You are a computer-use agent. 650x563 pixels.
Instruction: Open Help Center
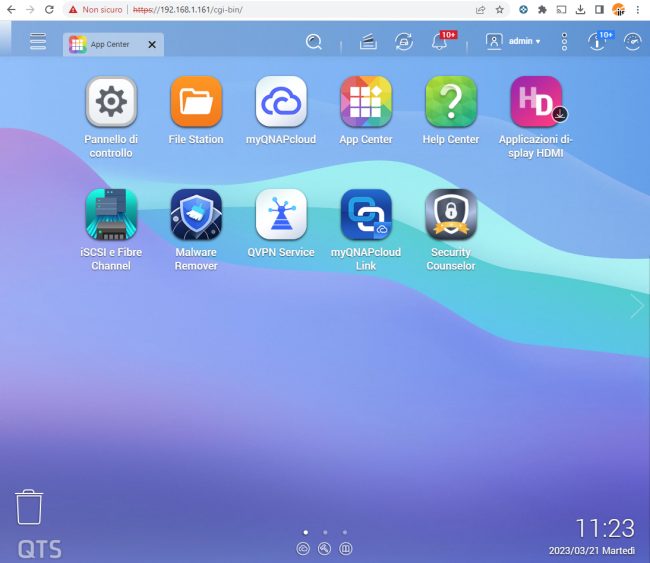(x=451, y=102)
